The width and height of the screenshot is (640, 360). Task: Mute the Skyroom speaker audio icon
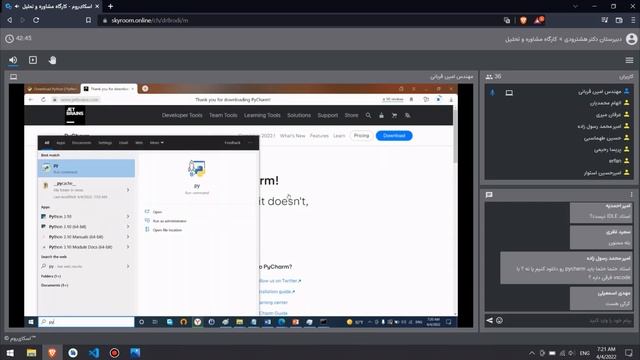(13, 60)
